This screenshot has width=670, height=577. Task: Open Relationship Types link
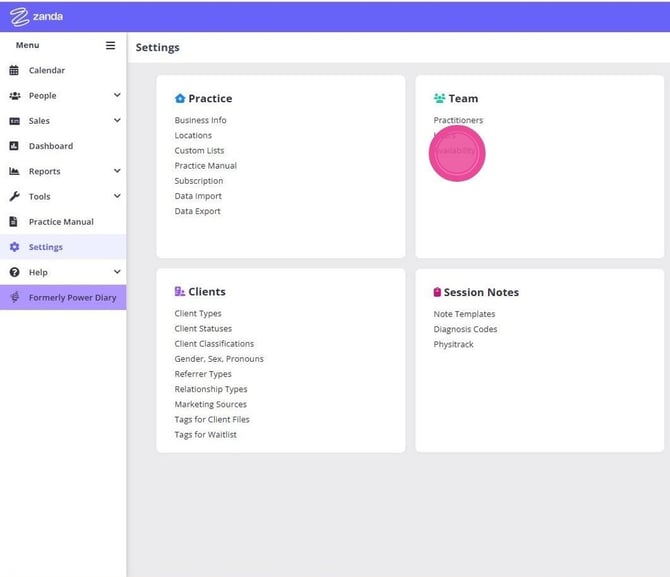click(211, 389)
